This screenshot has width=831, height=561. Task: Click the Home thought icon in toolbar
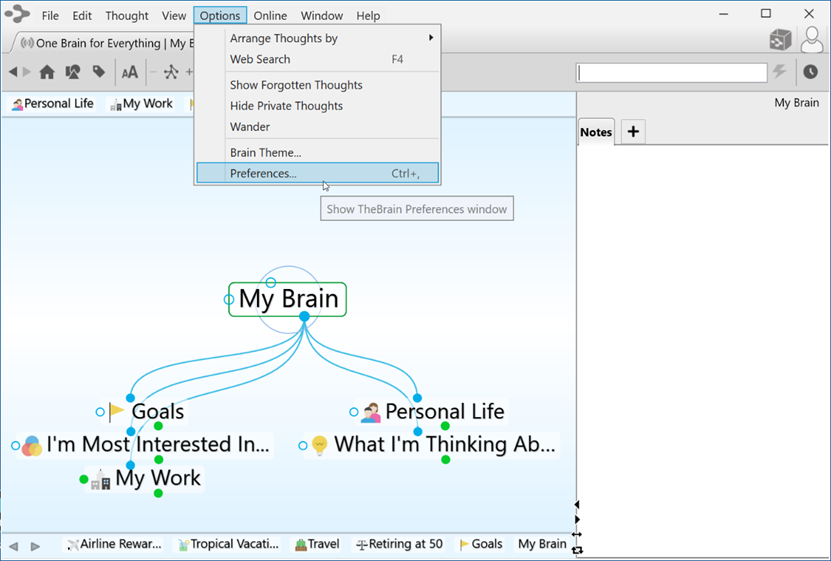click(47, 72)
